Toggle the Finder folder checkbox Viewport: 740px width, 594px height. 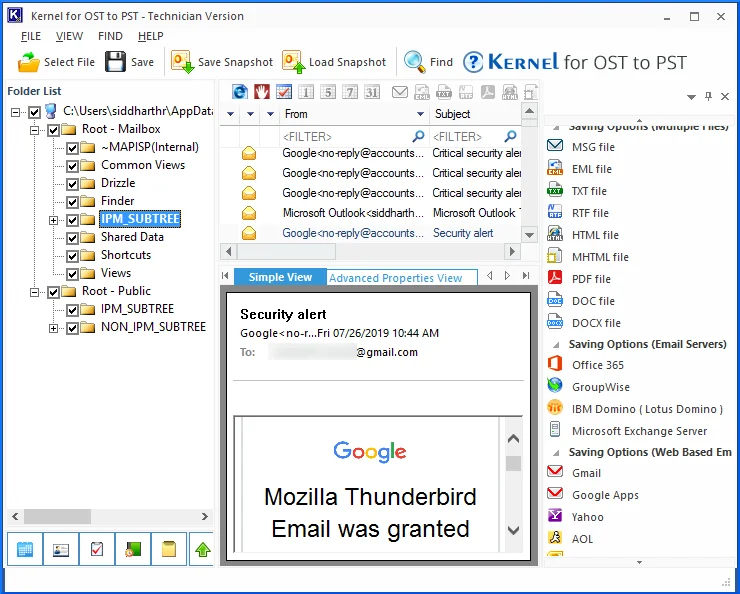click(72, 202)
